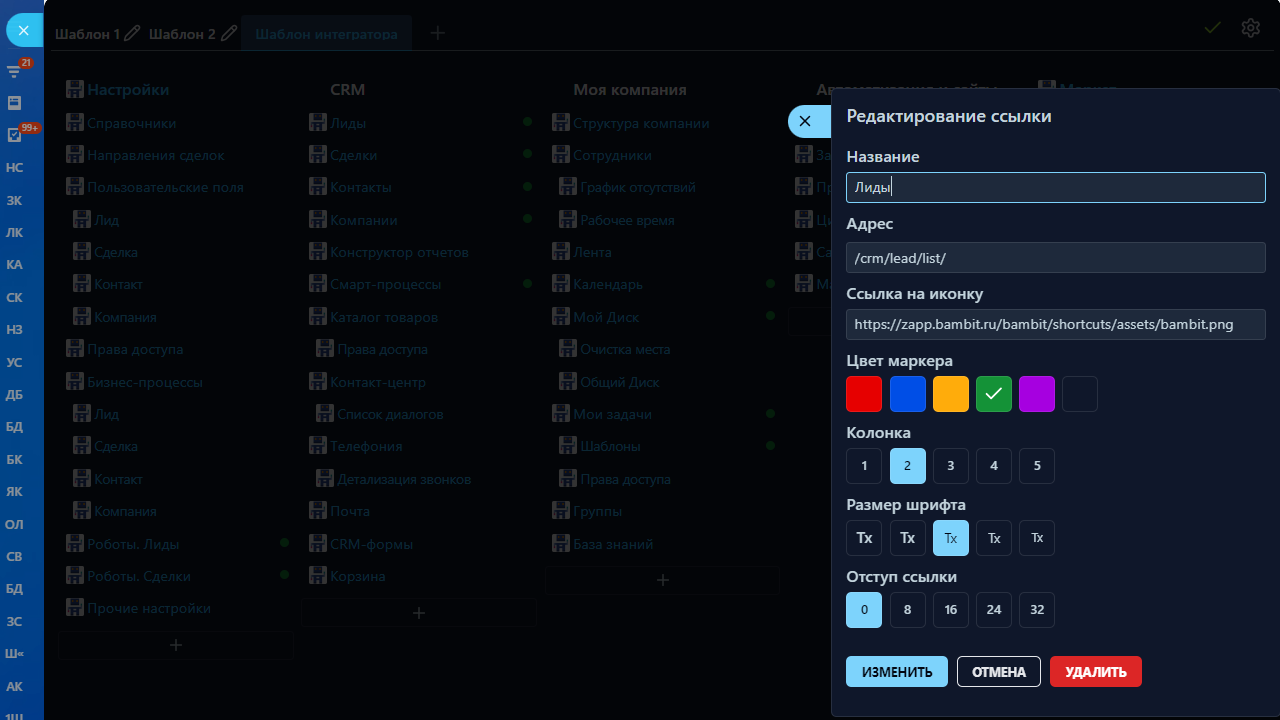Click the icon beside Каталог товаров
The height and width of the screenshot is (720, 1280).
click(x=318, y=317)
